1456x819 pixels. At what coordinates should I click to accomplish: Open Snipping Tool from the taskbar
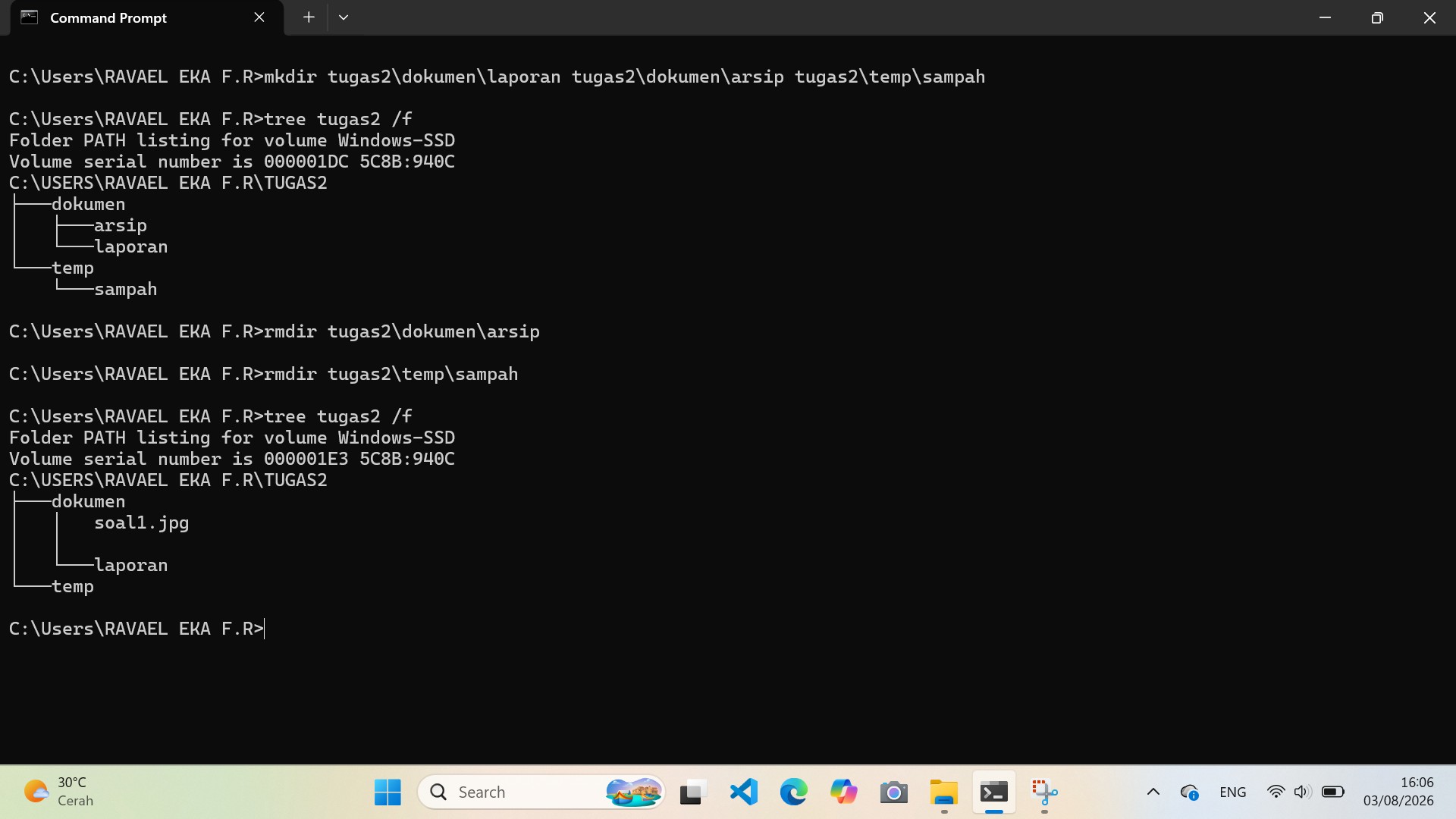point(1044,792)
